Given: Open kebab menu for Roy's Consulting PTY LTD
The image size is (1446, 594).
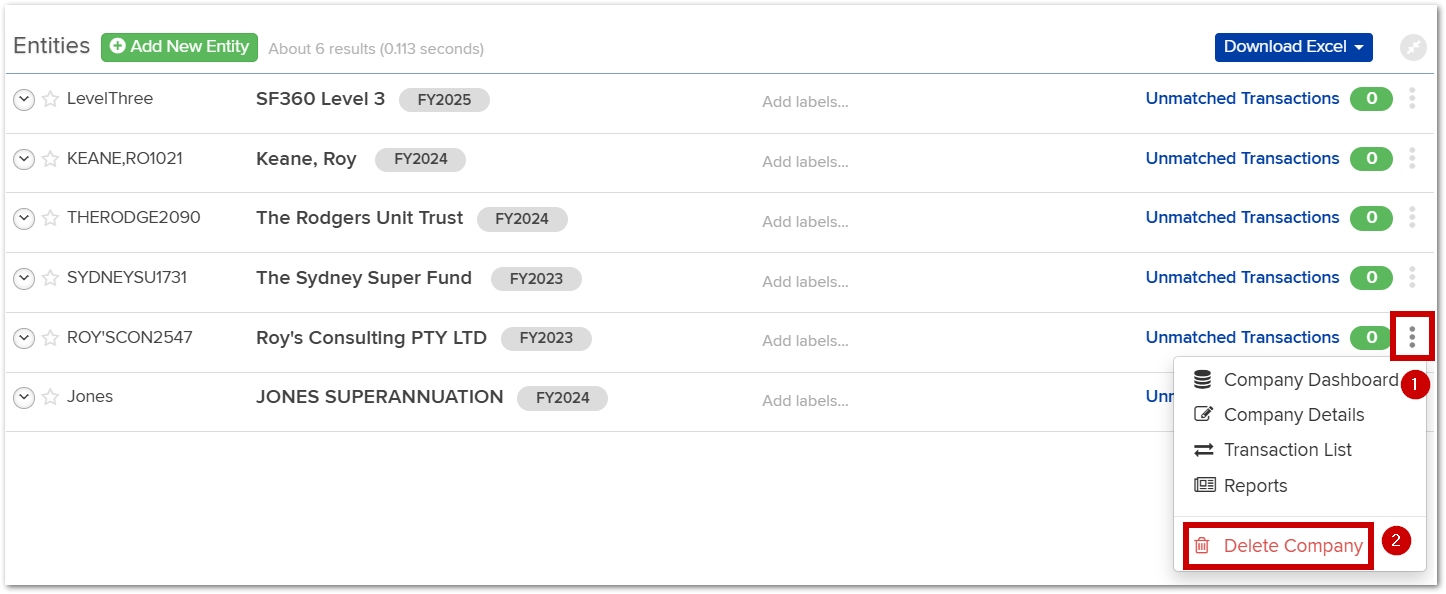Looking at the screenshot, I should point(1412,337).
